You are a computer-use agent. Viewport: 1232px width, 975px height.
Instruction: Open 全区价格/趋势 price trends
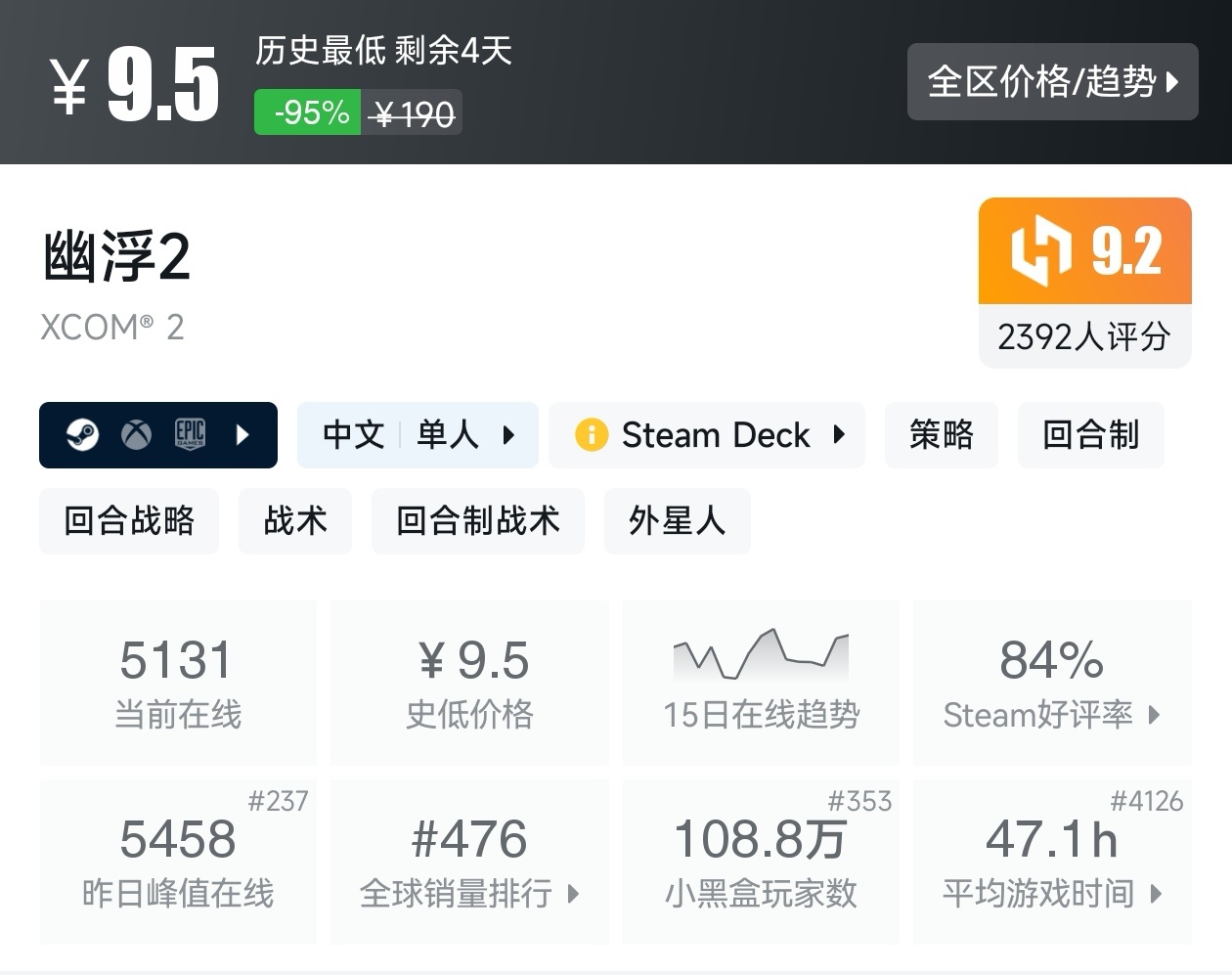1052,82
